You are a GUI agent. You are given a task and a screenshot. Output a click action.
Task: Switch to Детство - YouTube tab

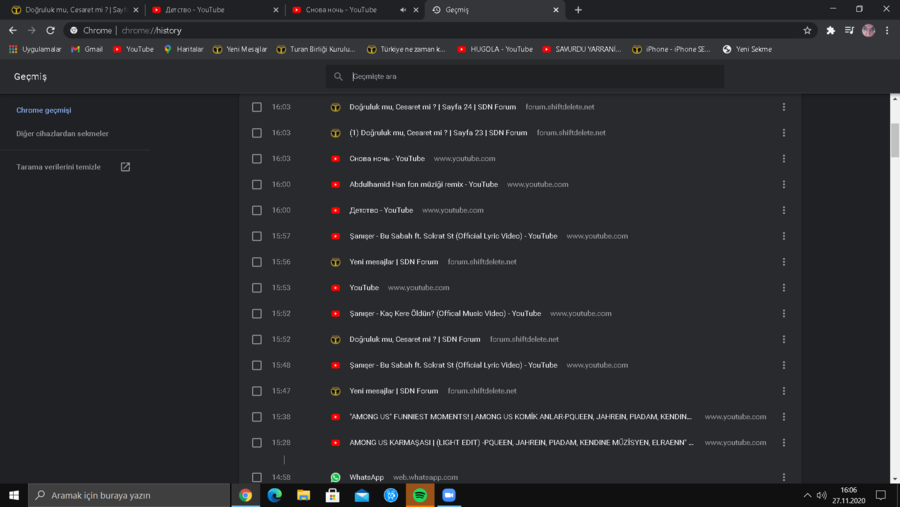(x=215, y=10)
